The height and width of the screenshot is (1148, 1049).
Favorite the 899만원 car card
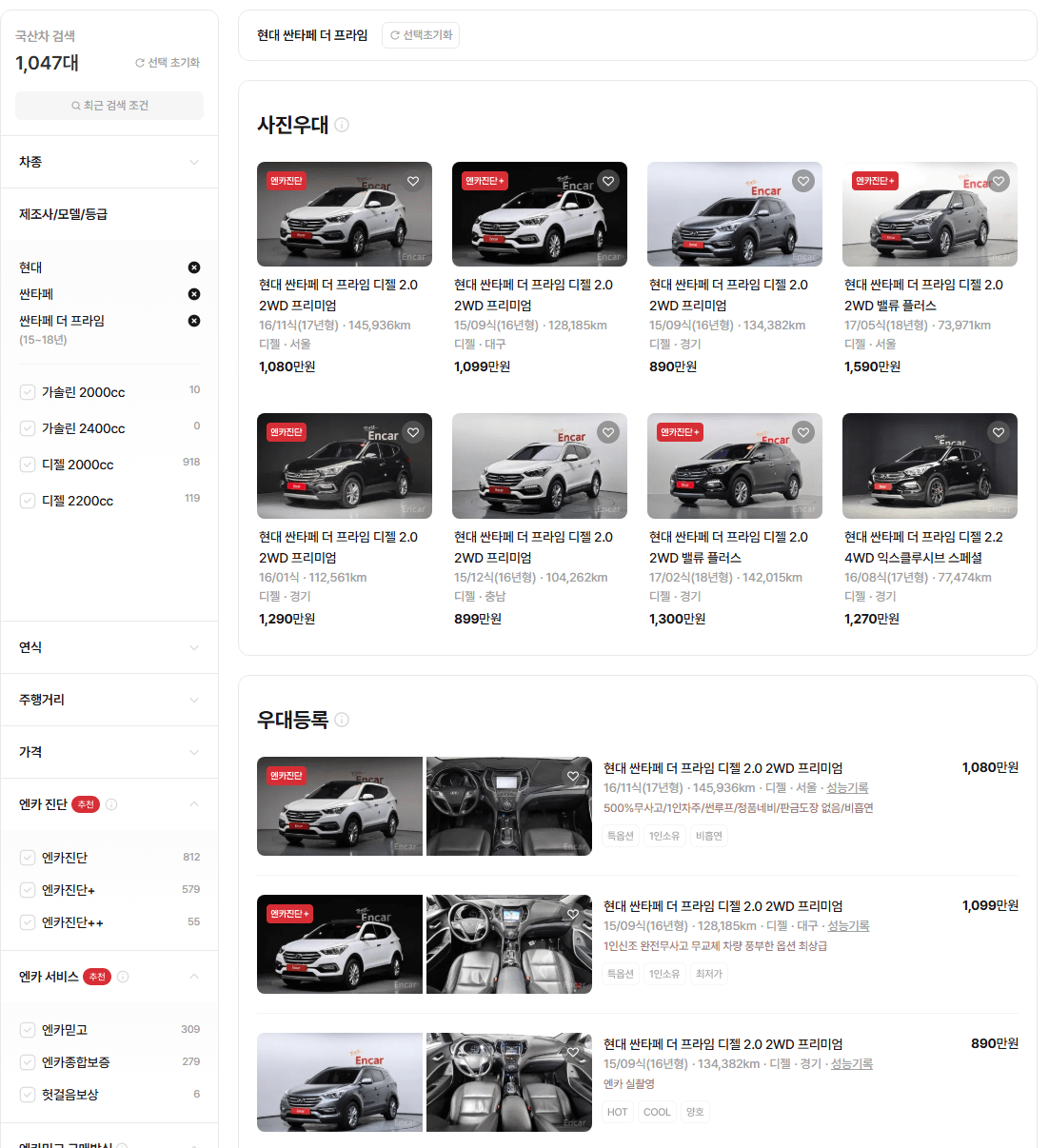[x=608, y=432]
